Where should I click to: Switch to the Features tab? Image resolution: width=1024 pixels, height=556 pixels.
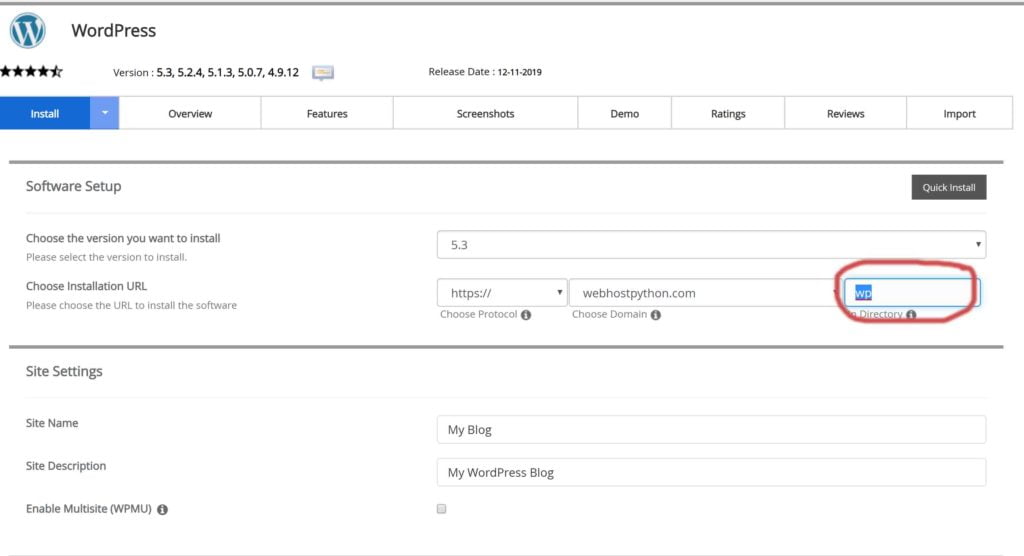pyautogui.click(x=327, y=113)
